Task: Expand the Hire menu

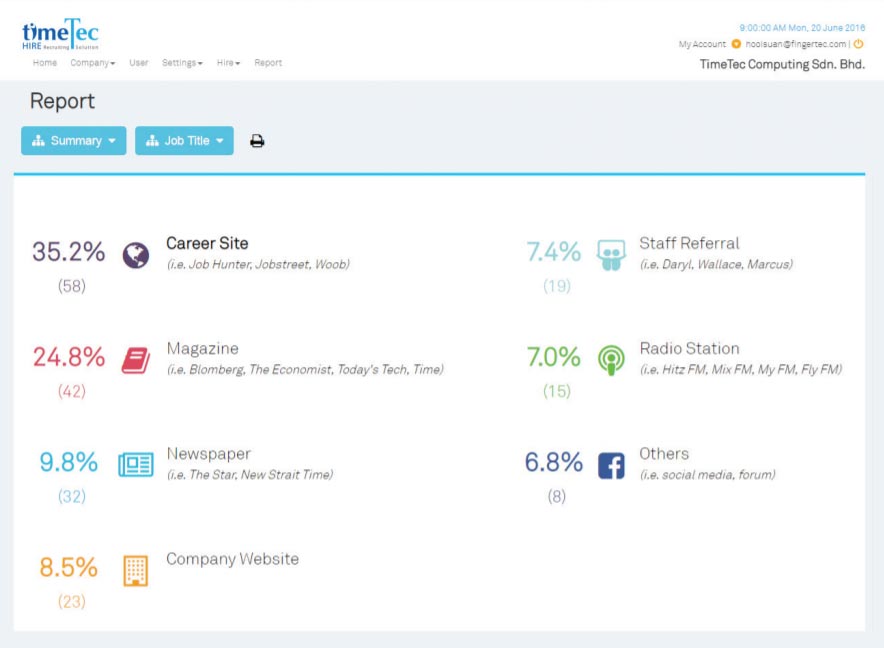Action: [x=228, y=63]
